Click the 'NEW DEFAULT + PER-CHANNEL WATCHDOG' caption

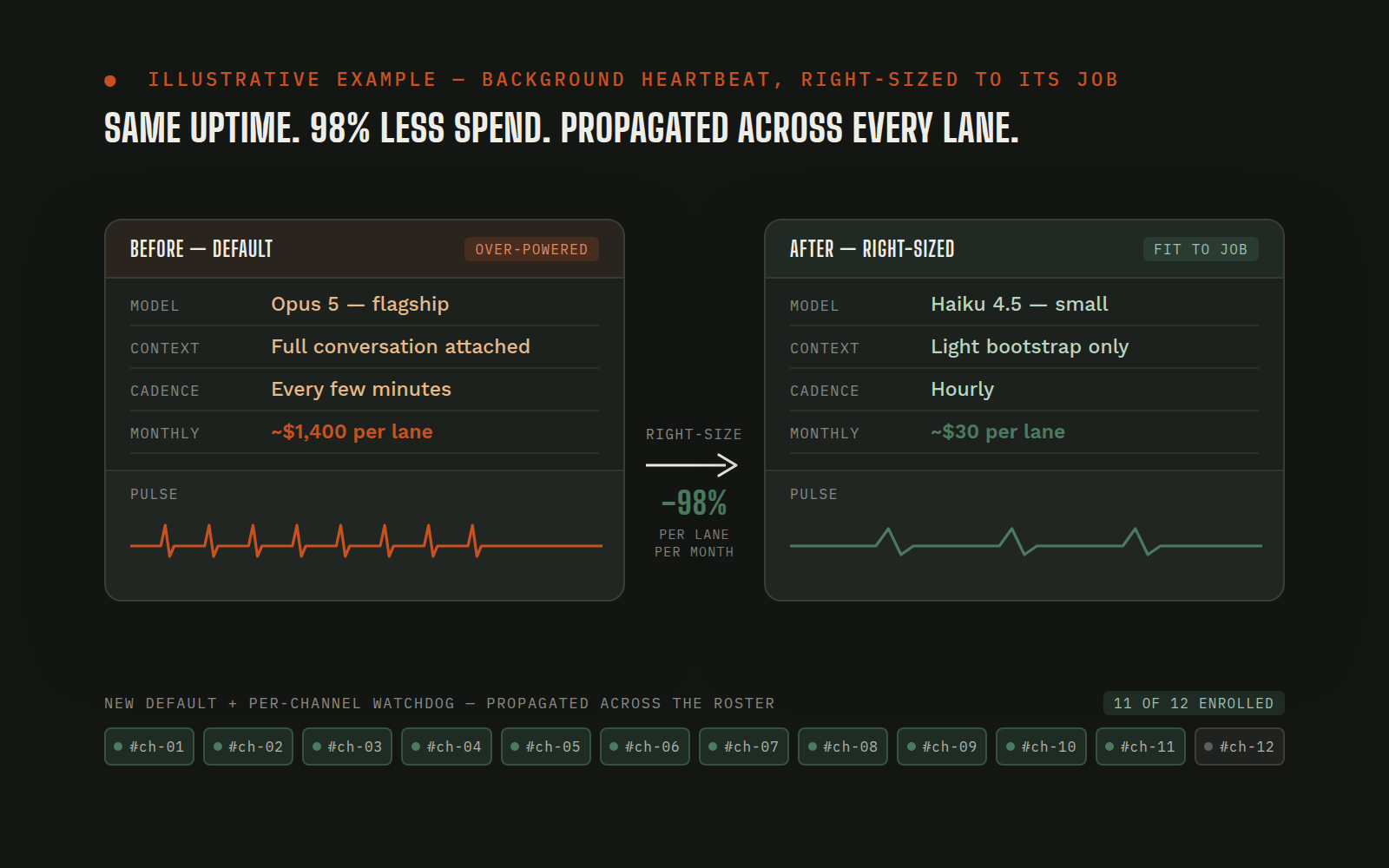[x=439, y=703]
